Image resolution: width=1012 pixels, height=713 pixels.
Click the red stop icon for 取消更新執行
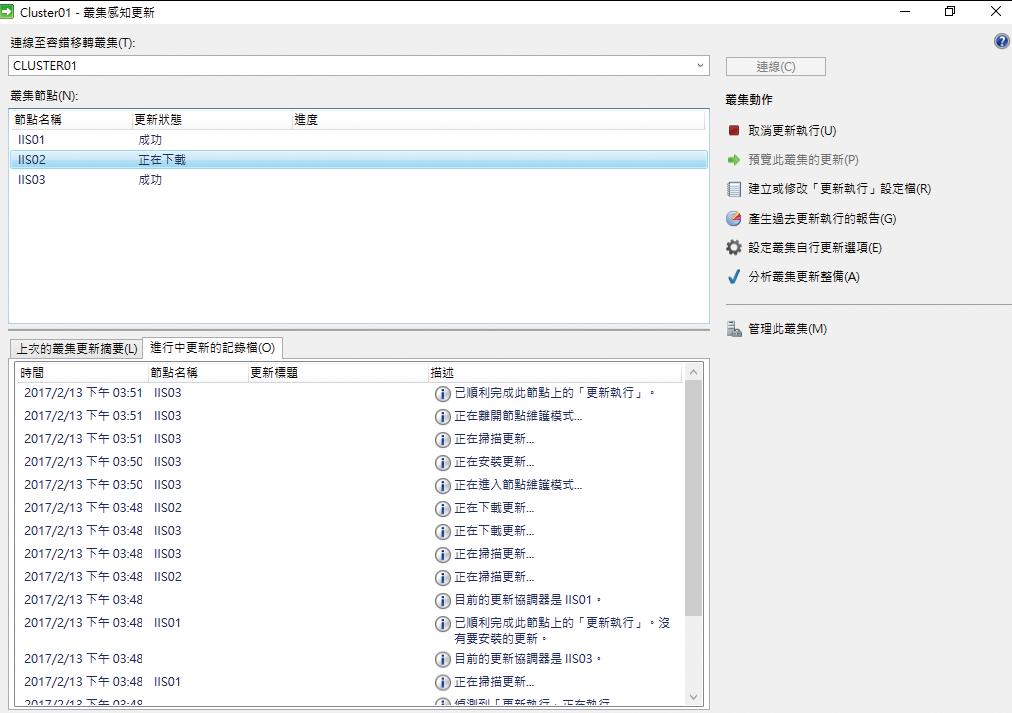coord(733,130)
